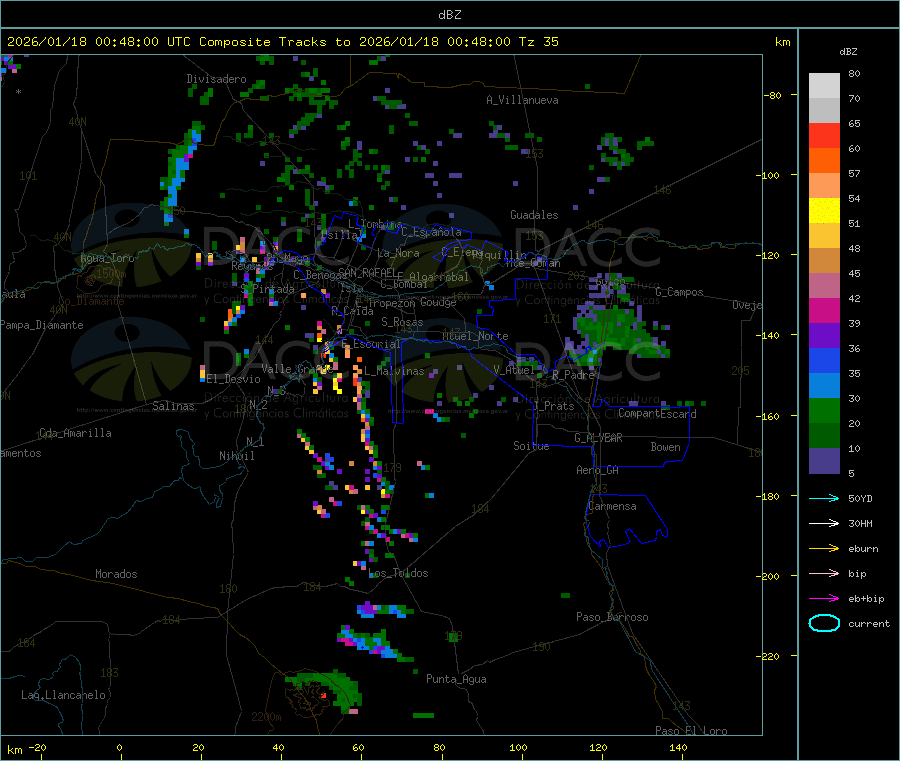Viewport: 900px width, 761px height.
Task: Select the 'Punta_Agua' label
Action: click(456, 679)
